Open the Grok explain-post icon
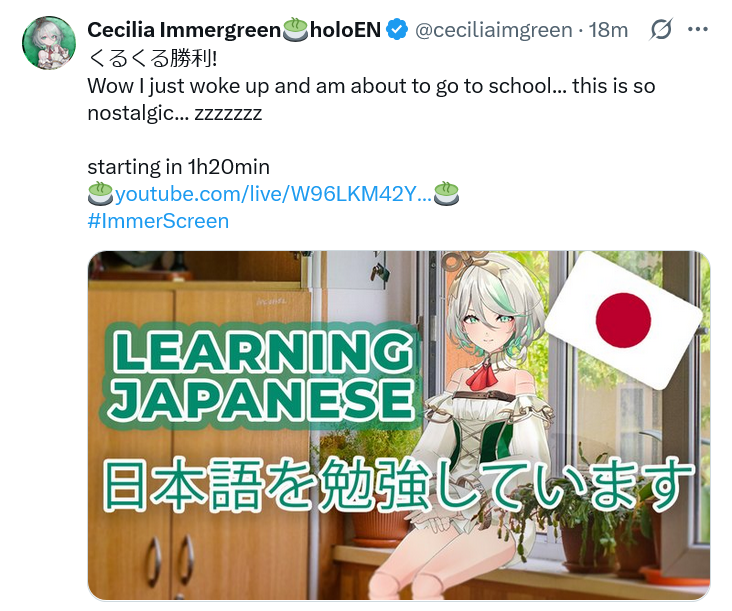Screen dimensions: 732x611 point(661,29)
